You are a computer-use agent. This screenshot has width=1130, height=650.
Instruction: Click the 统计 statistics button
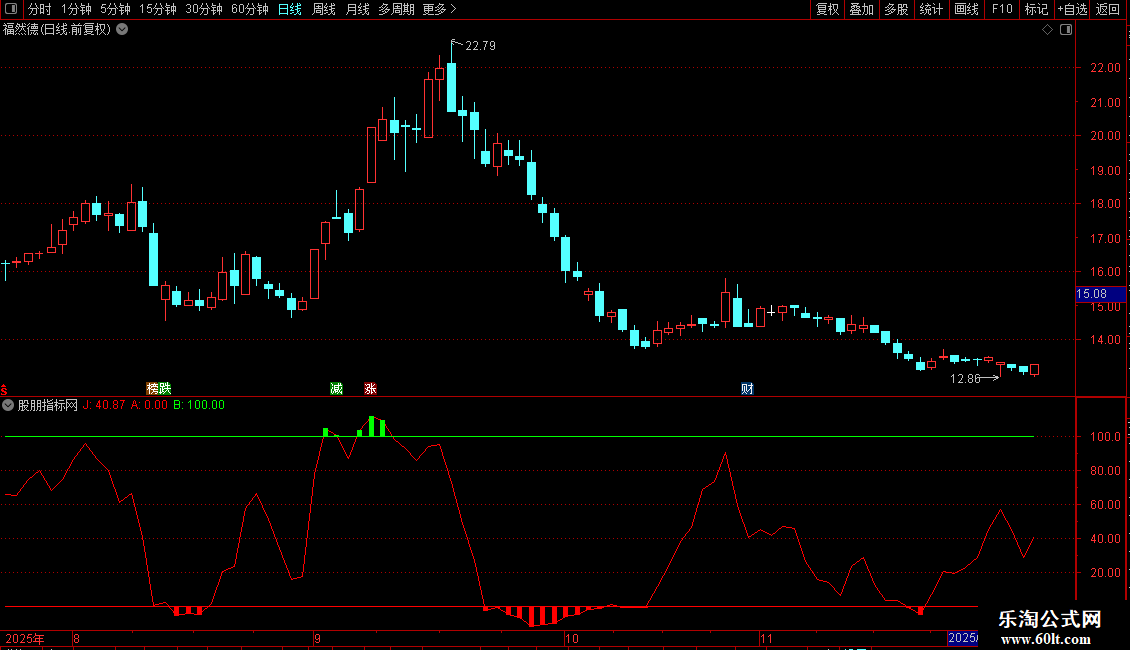point(931,9)
